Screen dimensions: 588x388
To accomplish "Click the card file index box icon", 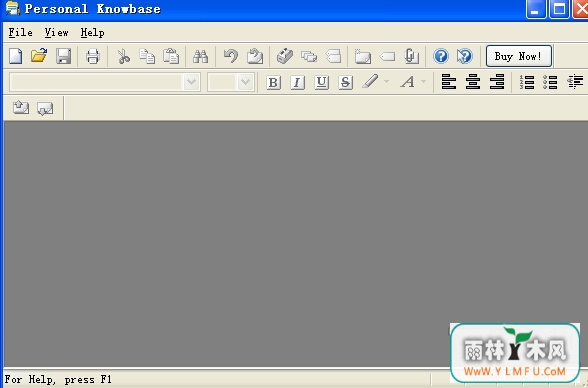I will pos(285,56).
